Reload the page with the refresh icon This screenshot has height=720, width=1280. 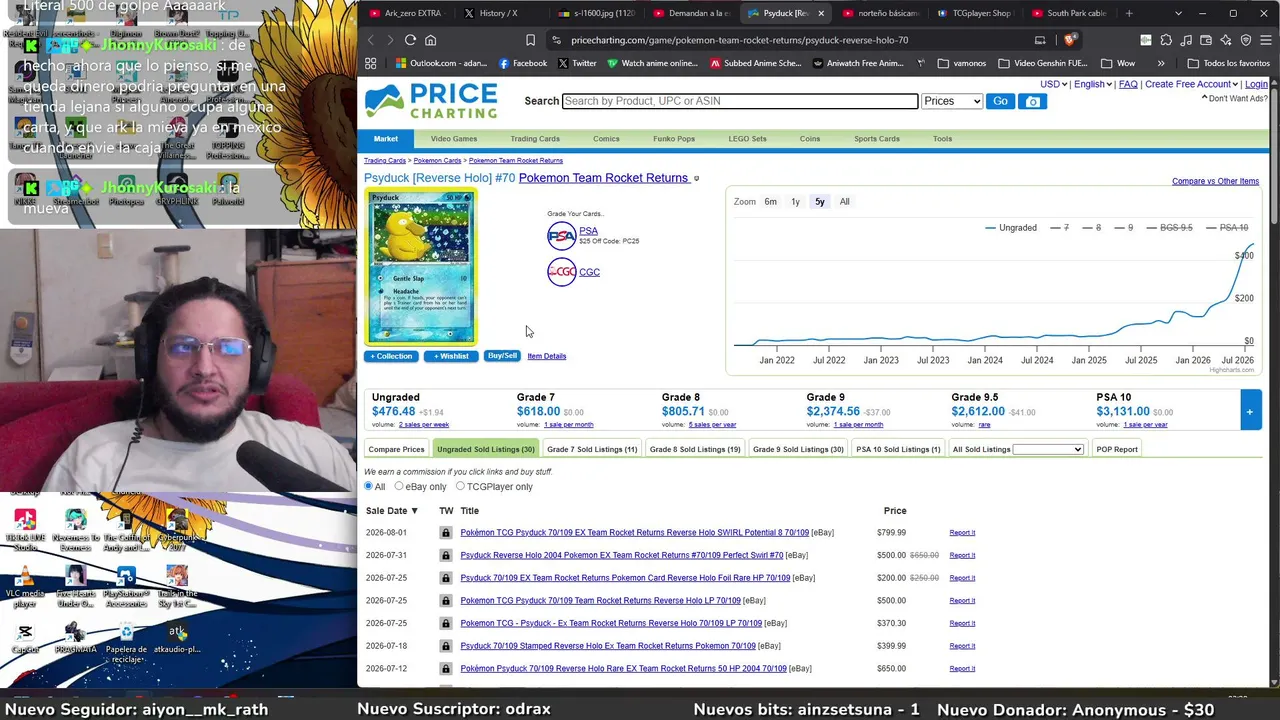click(x=410, y=40)
